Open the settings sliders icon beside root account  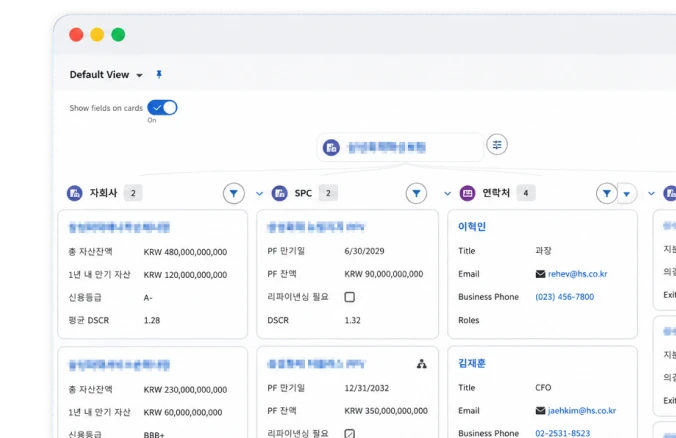pos(497,145)
